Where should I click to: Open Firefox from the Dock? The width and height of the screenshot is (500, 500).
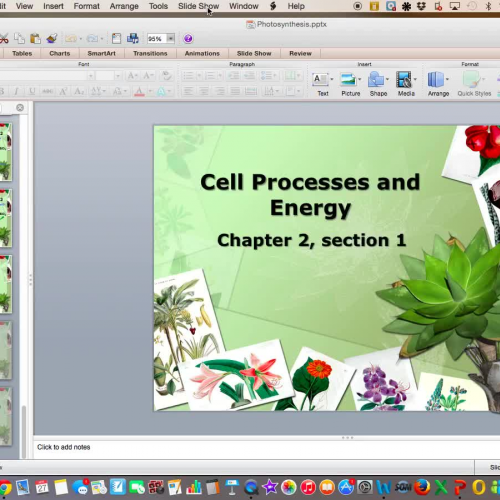[x=422, y=488]
